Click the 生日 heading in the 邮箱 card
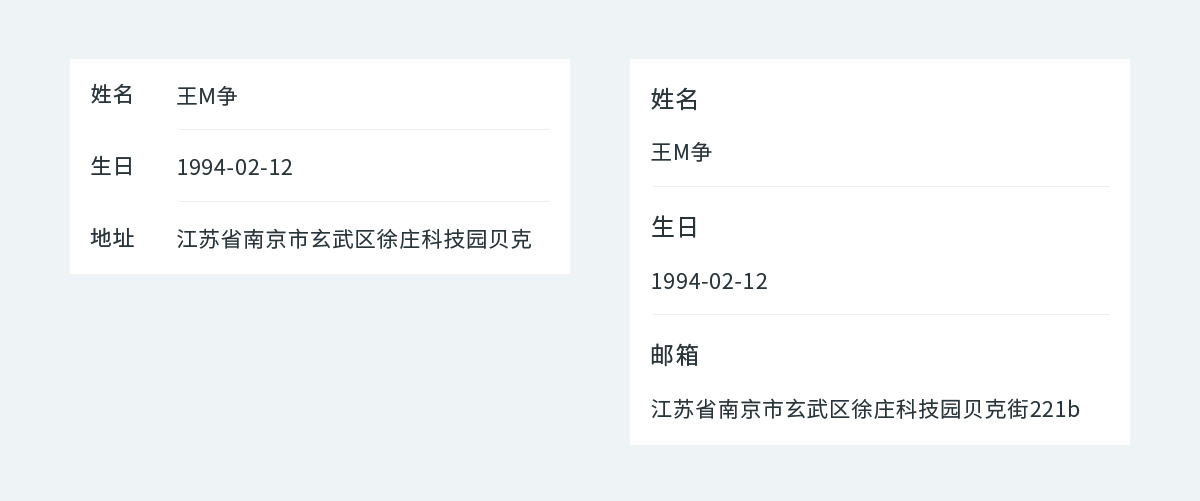 [x=675, y=227]
